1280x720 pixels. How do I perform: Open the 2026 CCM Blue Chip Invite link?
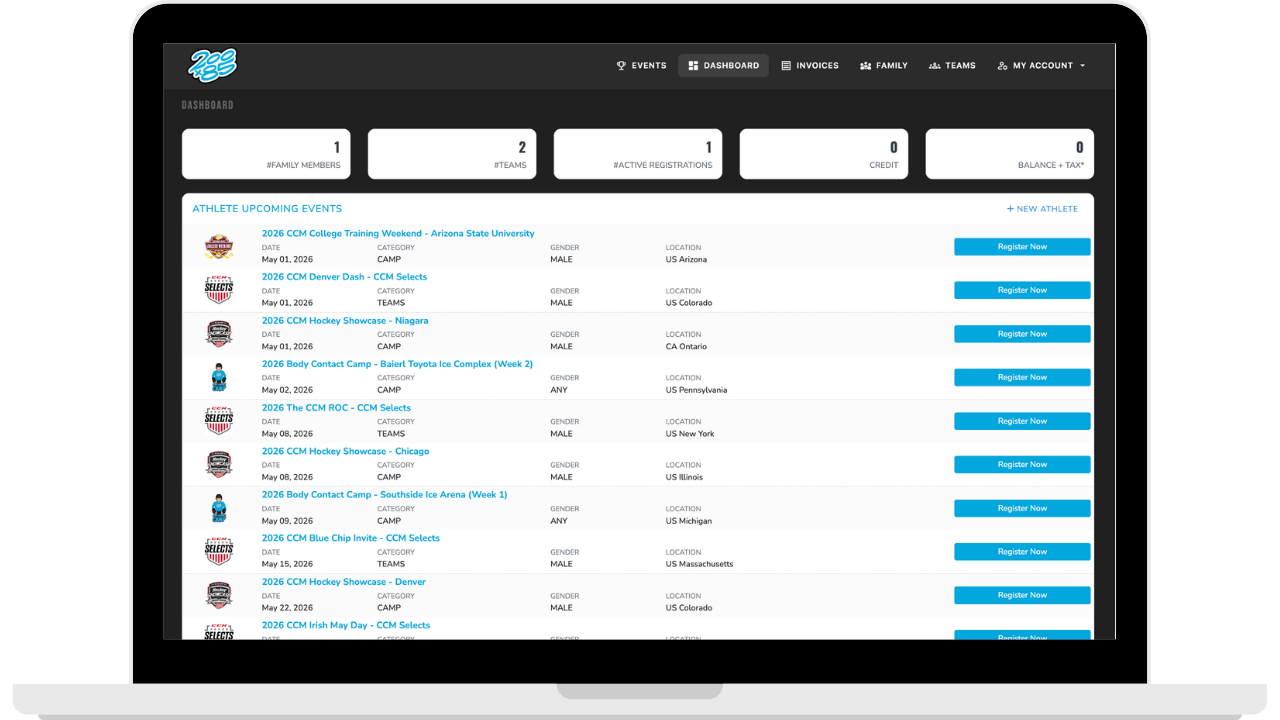click(351, 538)
